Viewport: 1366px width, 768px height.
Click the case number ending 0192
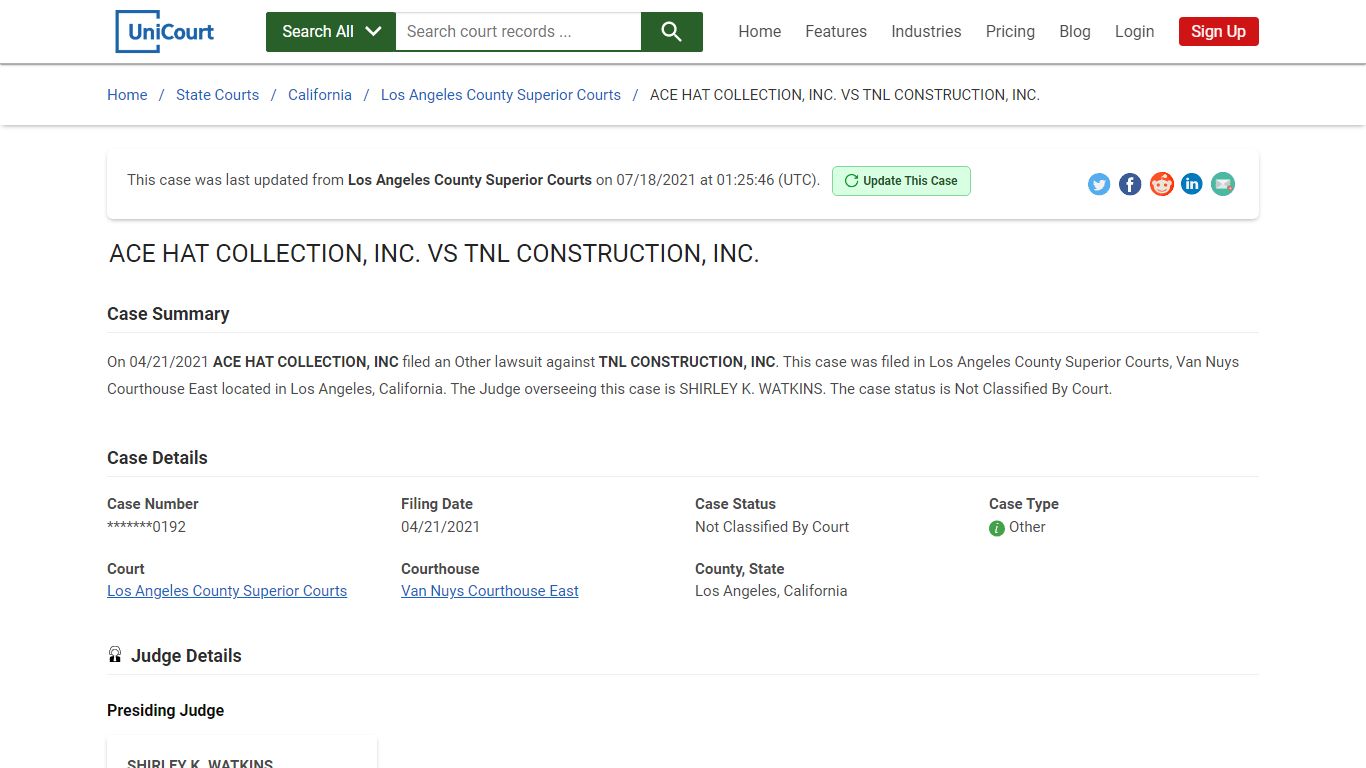pos(146,527)
